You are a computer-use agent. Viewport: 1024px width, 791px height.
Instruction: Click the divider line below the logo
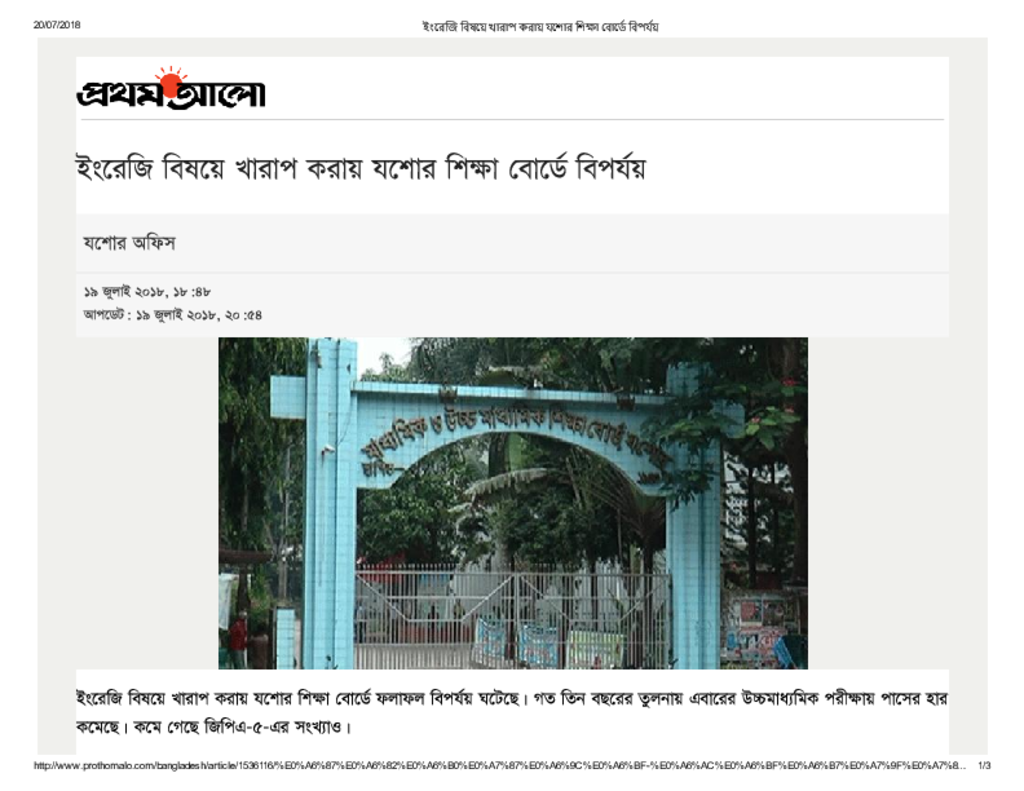click(x=512, y=120)
